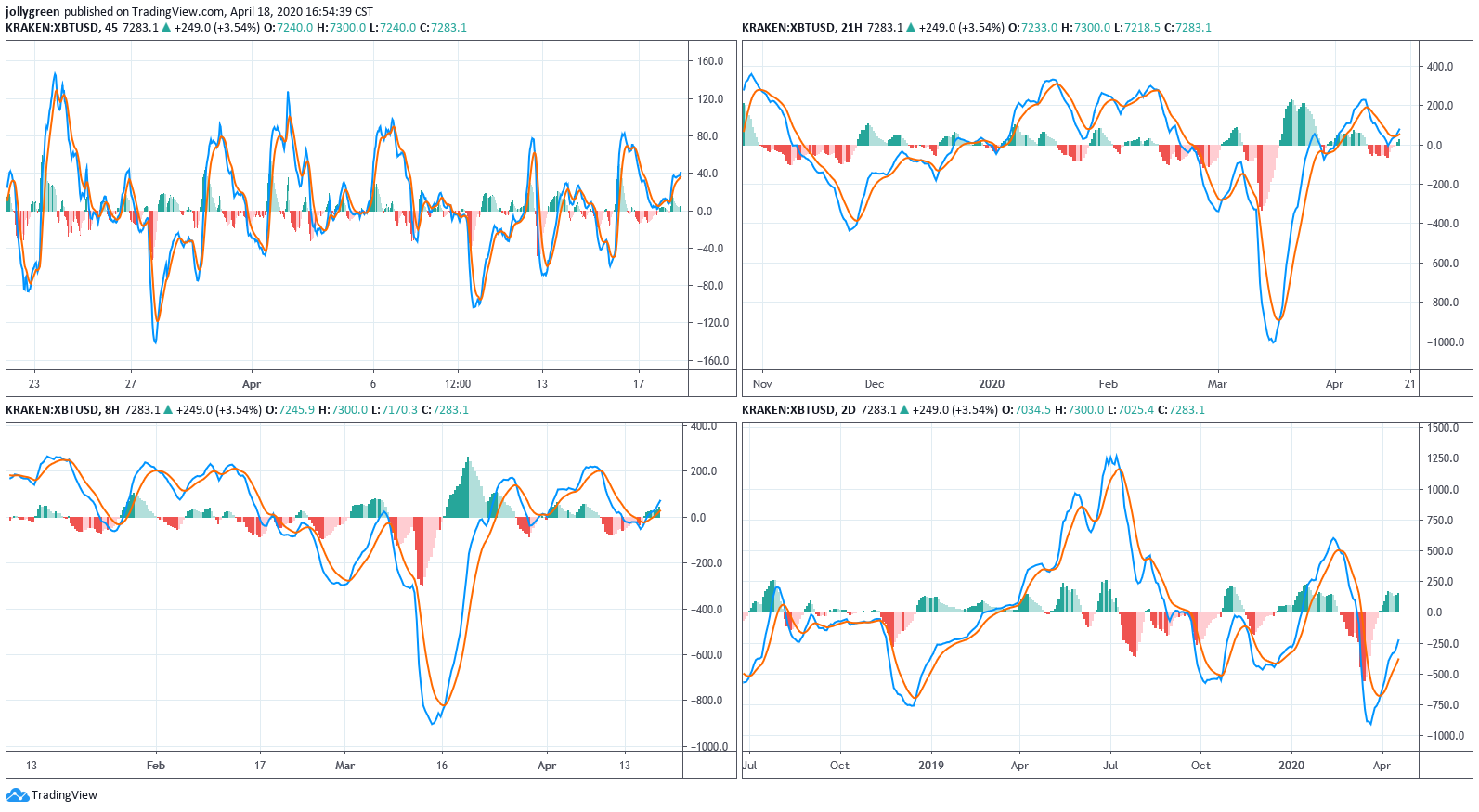Click open value 7240.0 in the 45 chart header
The height and width of the screenshot is (812, 1479).
pyautogui.click(x=294, y=28)
